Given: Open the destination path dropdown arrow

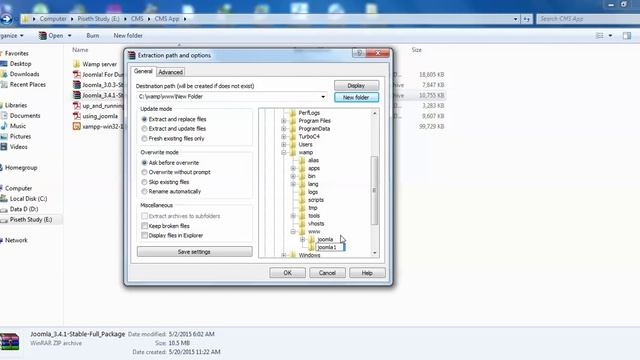Looking at the screenshot, I should click(x=323, y=97).
